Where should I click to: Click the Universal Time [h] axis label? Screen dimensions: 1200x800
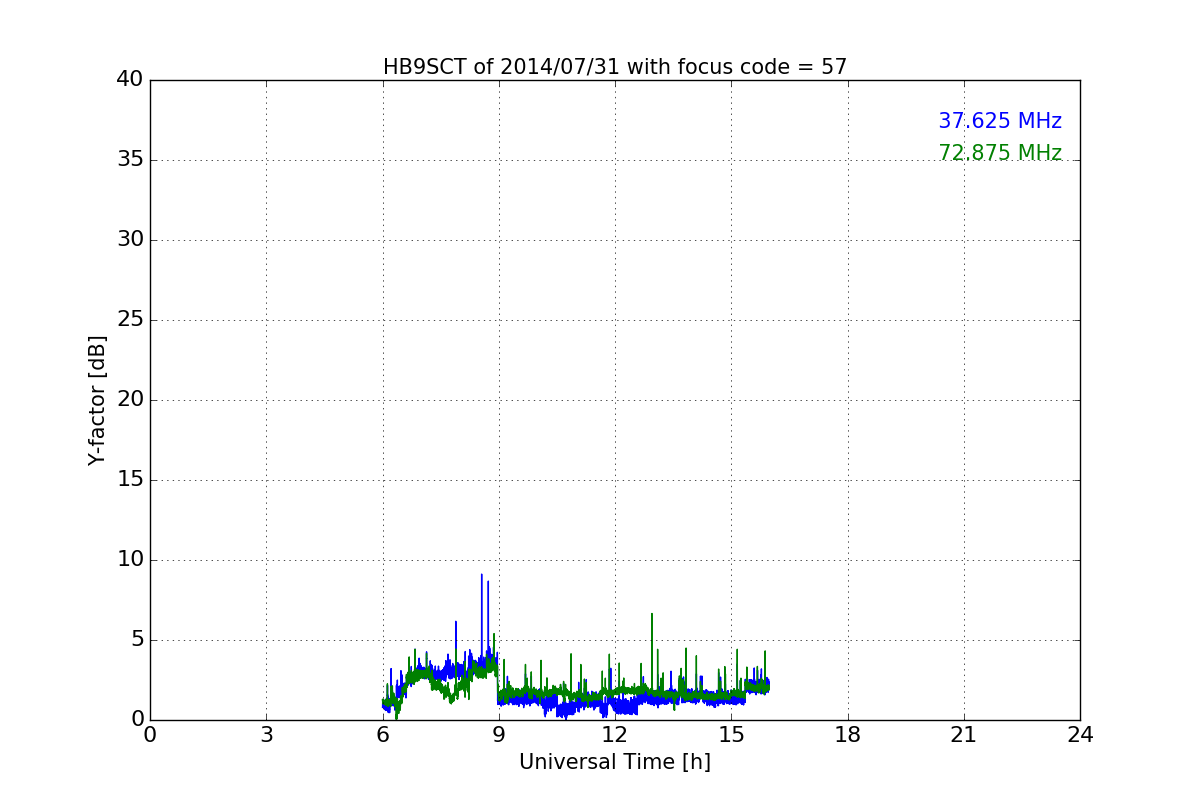tap(615, 762)
